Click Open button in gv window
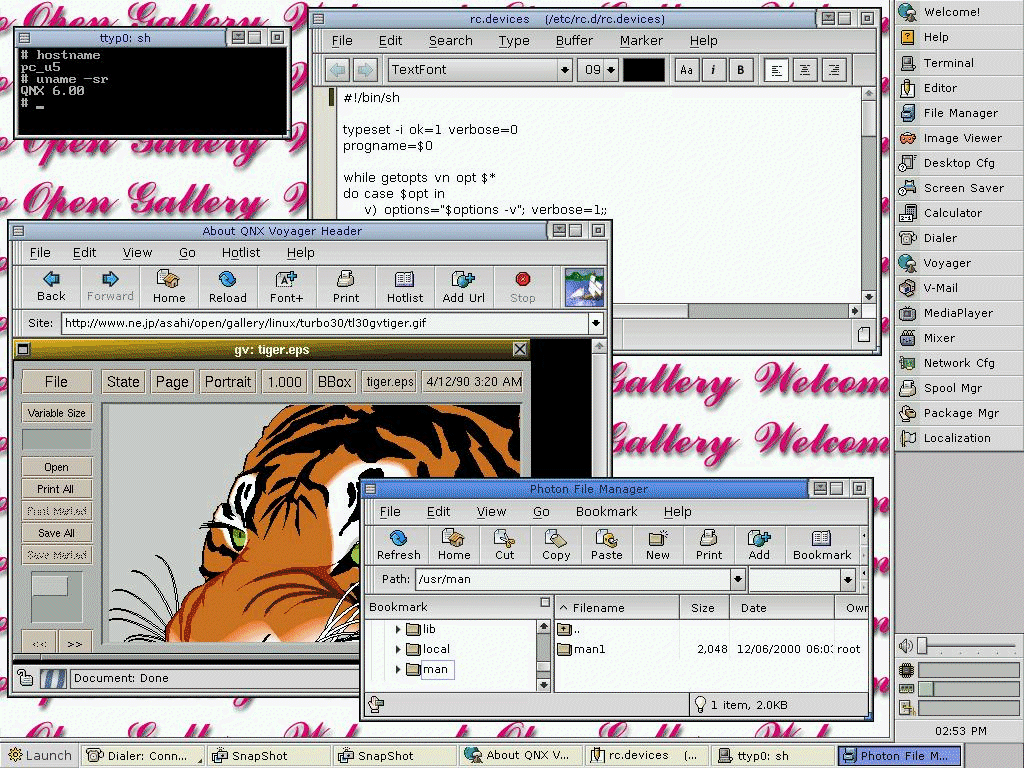The height and width of the screenshot is (768, 1024). click(x=56, y=467)
